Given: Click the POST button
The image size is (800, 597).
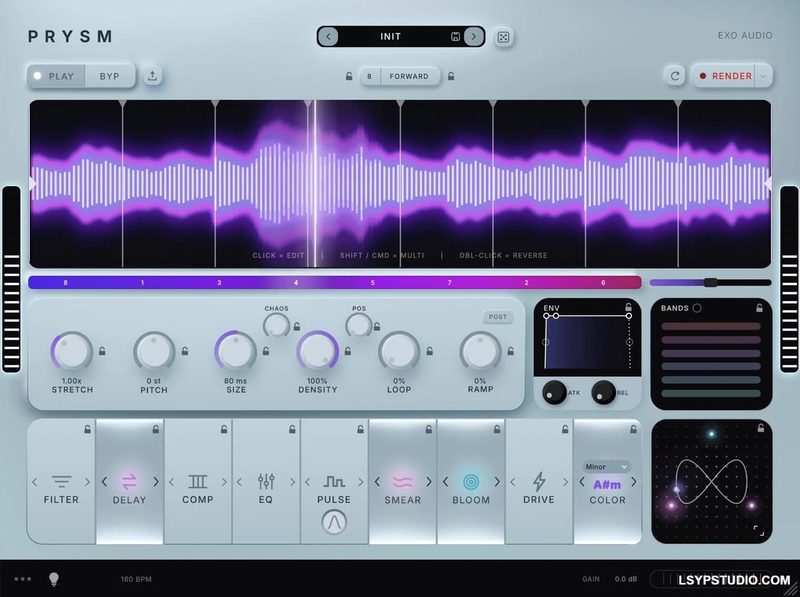Looking at the screenshot, I should click(x=497, y=317).
